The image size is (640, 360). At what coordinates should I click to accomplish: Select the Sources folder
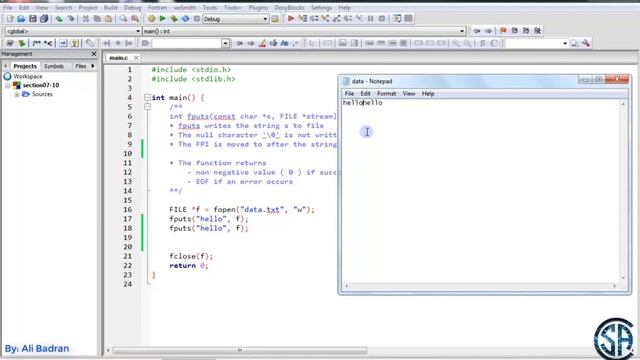pyautogui.click(x=42, y=94)
